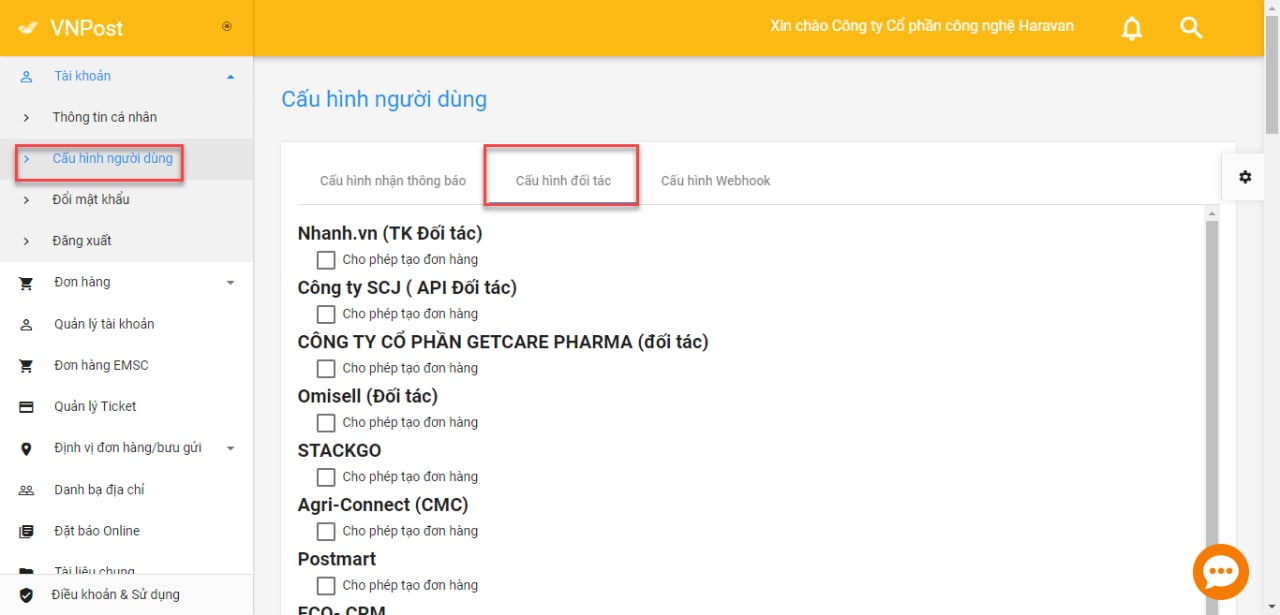Tick checkbox under GETCARE PHARMA
1280x615 pixels.
tap(326, 368)
